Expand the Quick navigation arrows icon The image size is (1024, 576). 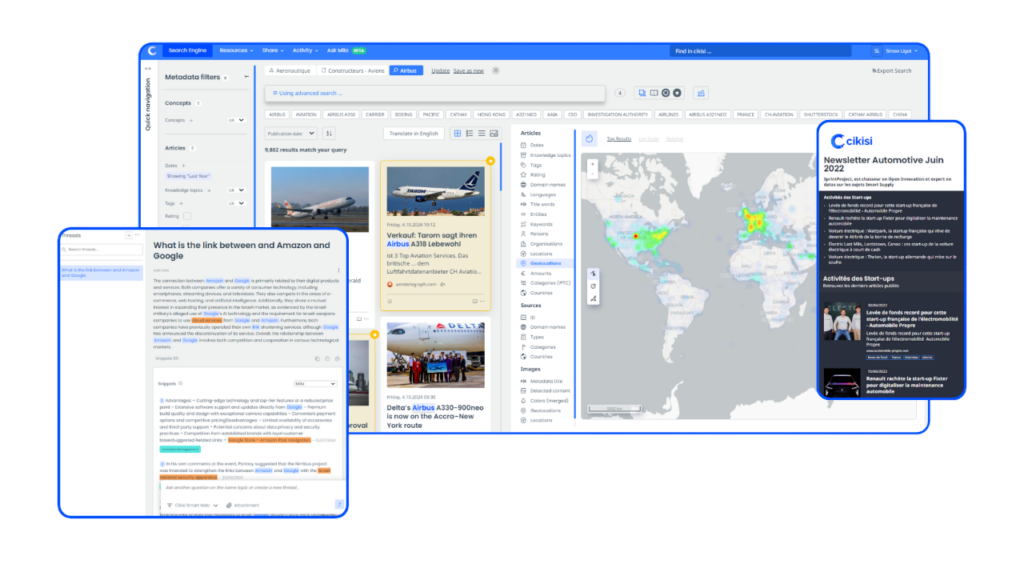point(148,69)
